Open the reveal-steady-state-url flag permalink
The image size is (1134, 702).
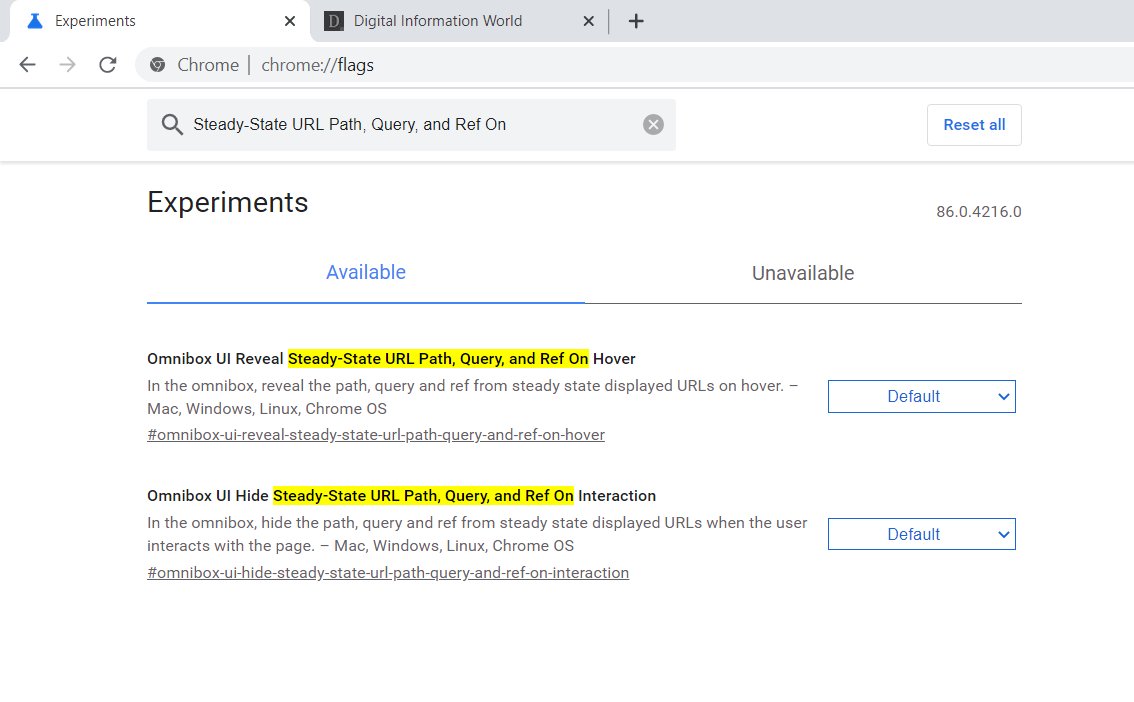376,434
